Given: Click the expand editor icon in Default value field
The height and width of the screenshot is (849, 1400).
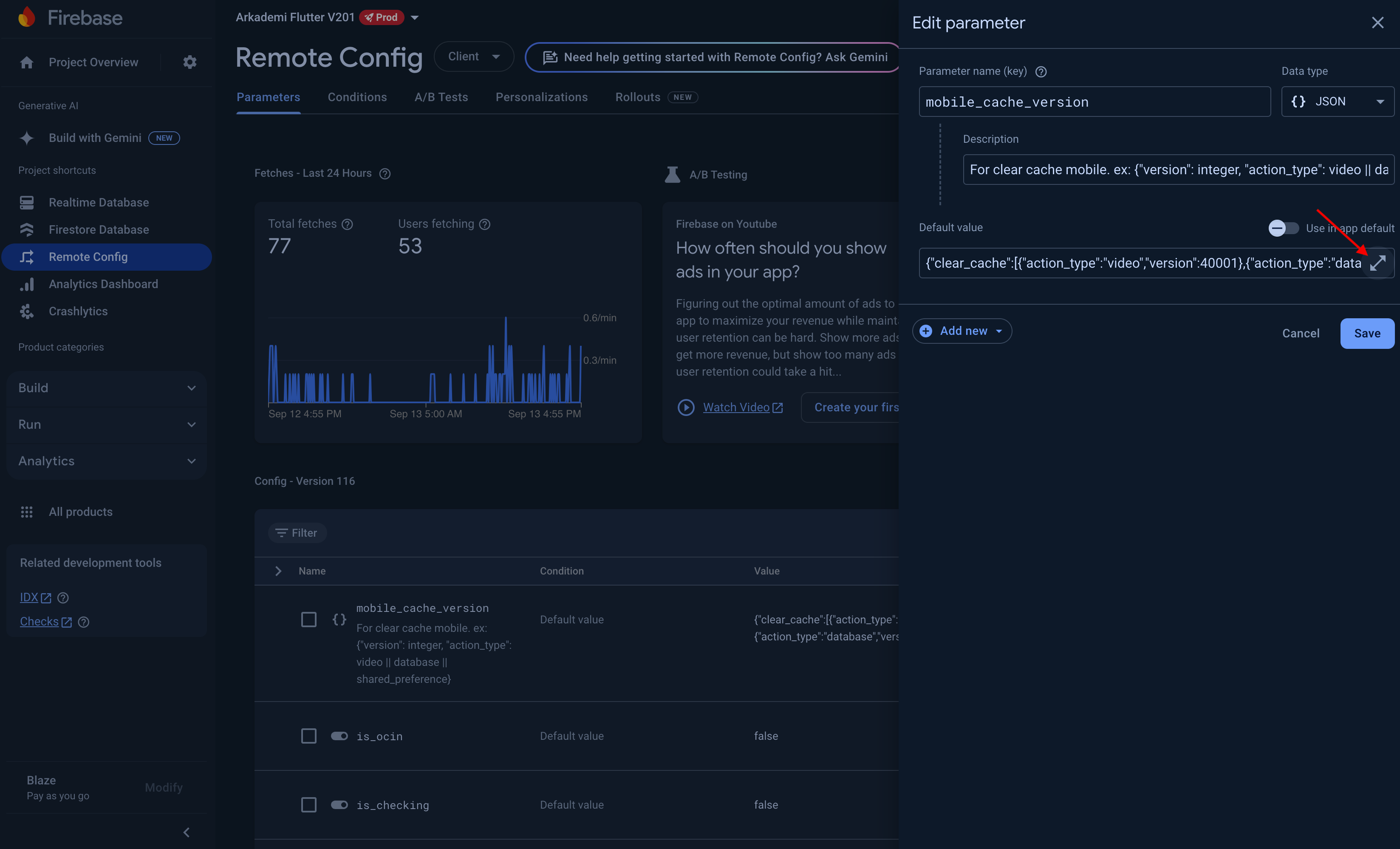Looking at the screenshot, I should tap(1378, 263).
